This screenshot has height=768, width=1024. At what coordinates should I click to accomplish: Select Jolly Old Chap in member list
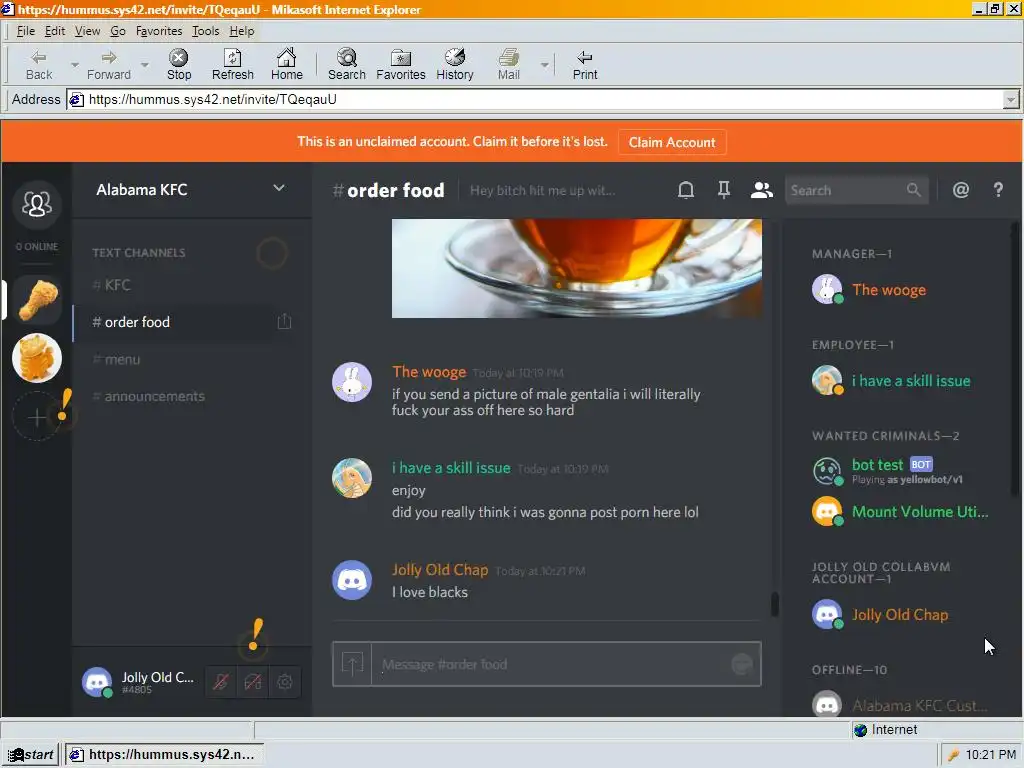tap(901, 615)
